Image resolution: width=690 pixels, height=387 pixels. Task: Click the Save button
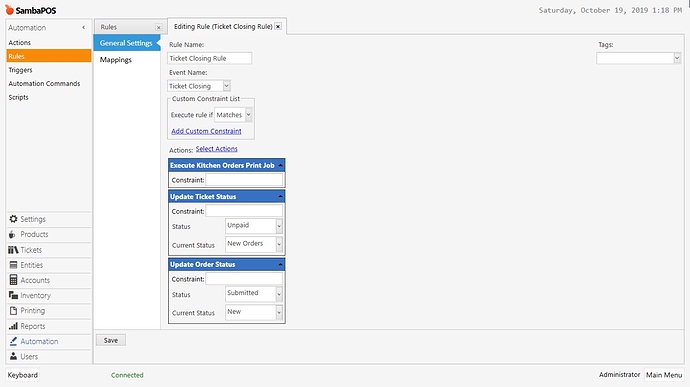point(111,340)
